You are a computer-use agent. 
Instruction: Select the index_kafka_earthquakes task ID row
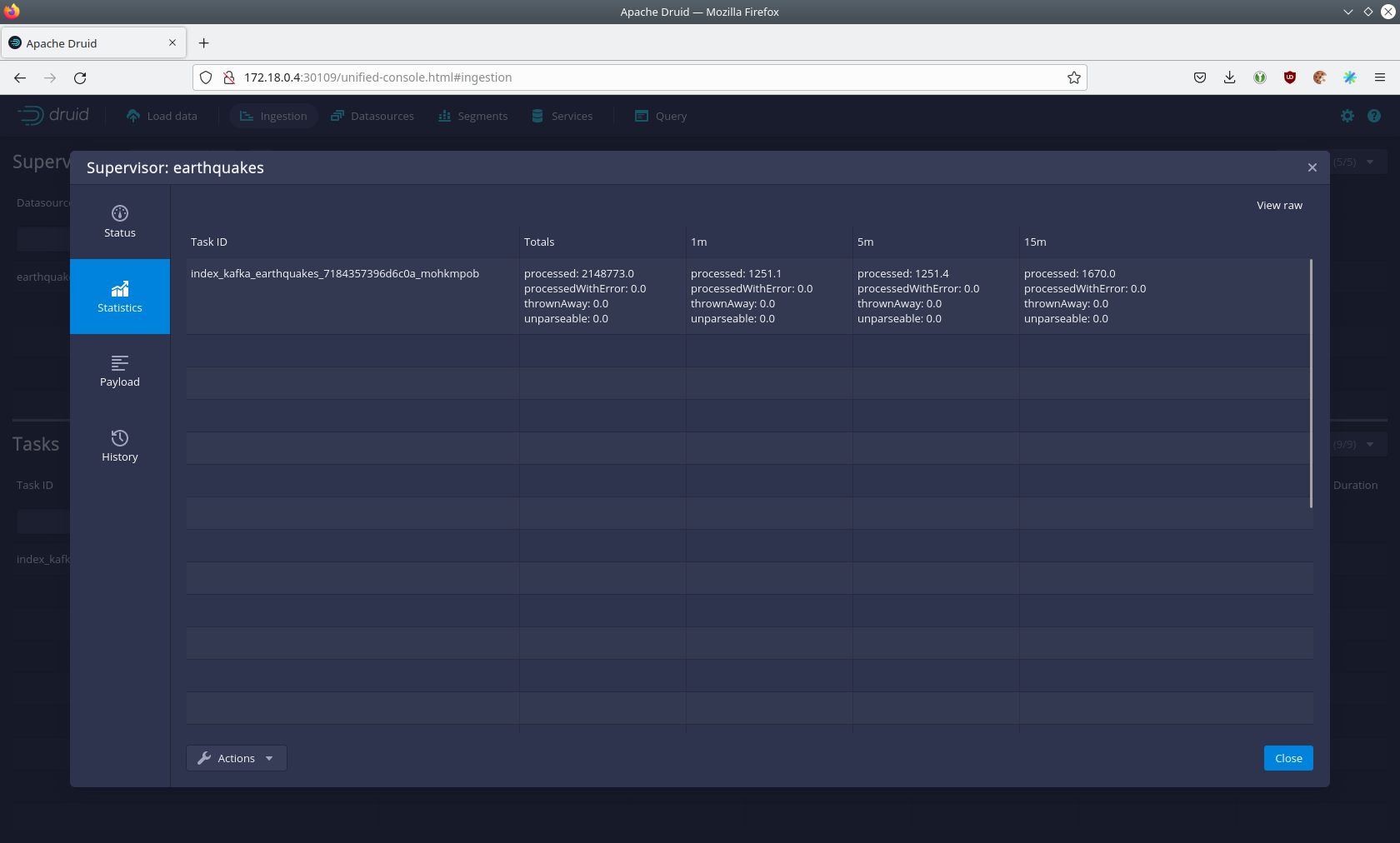(334, 274)
